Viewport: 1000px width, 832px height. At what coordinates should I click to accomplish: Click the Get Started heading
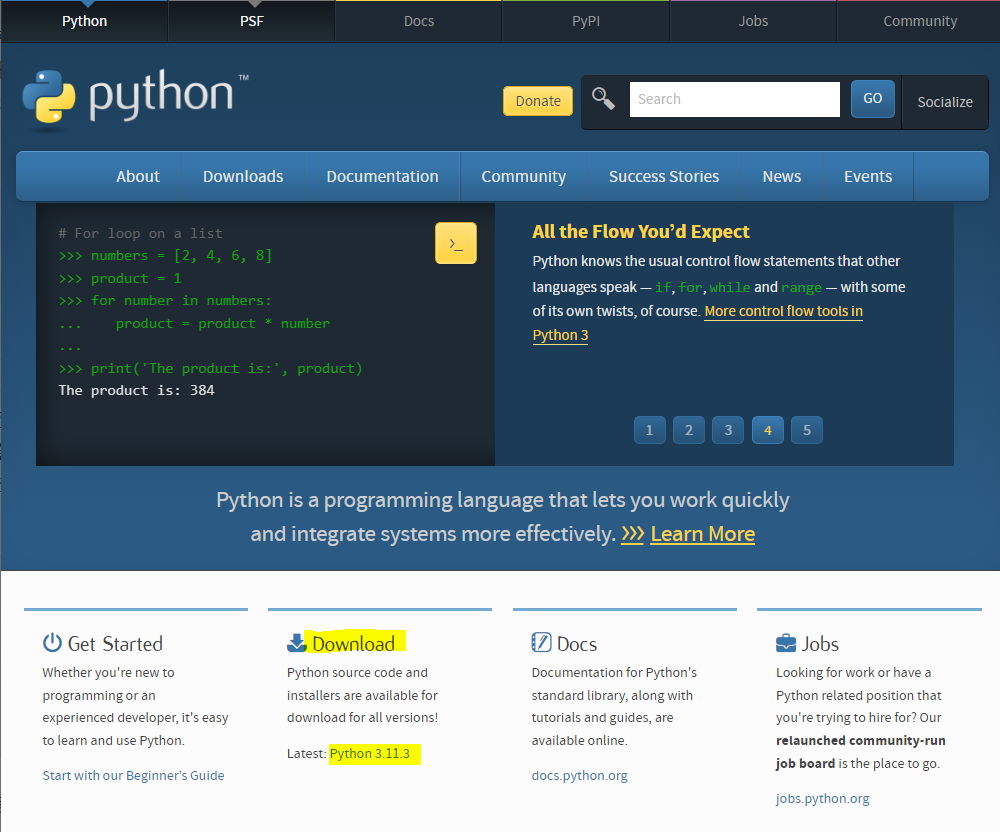tap(115, 643)
